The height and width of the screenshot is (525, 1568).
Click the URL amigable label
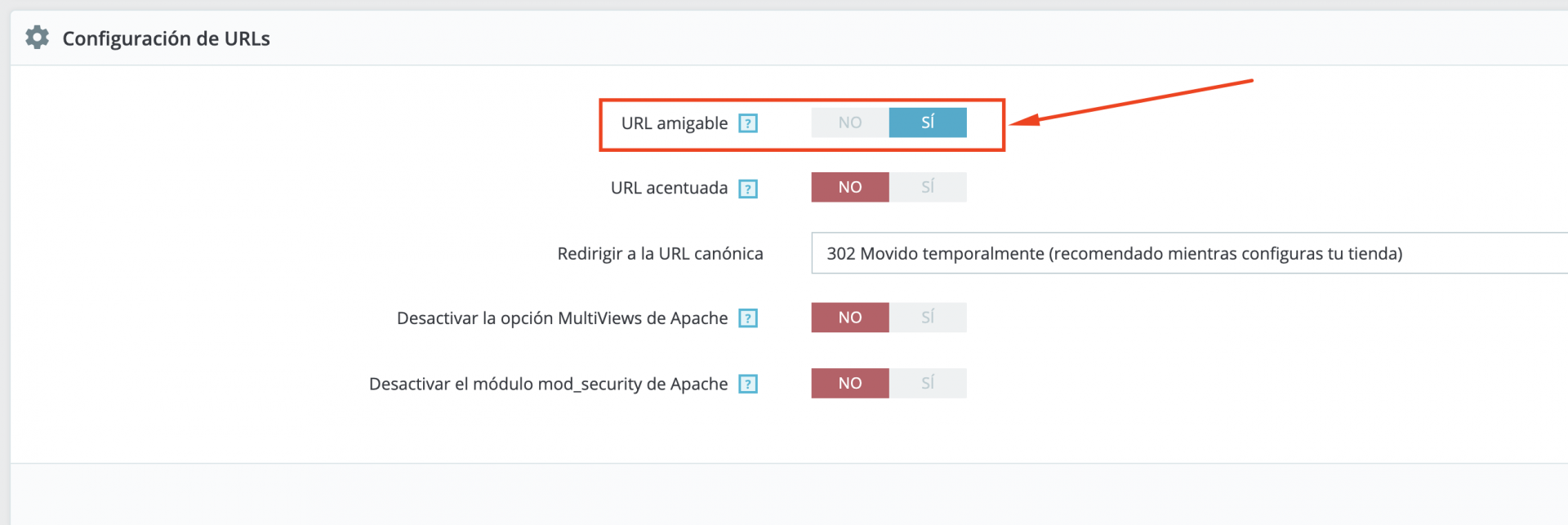674,123
